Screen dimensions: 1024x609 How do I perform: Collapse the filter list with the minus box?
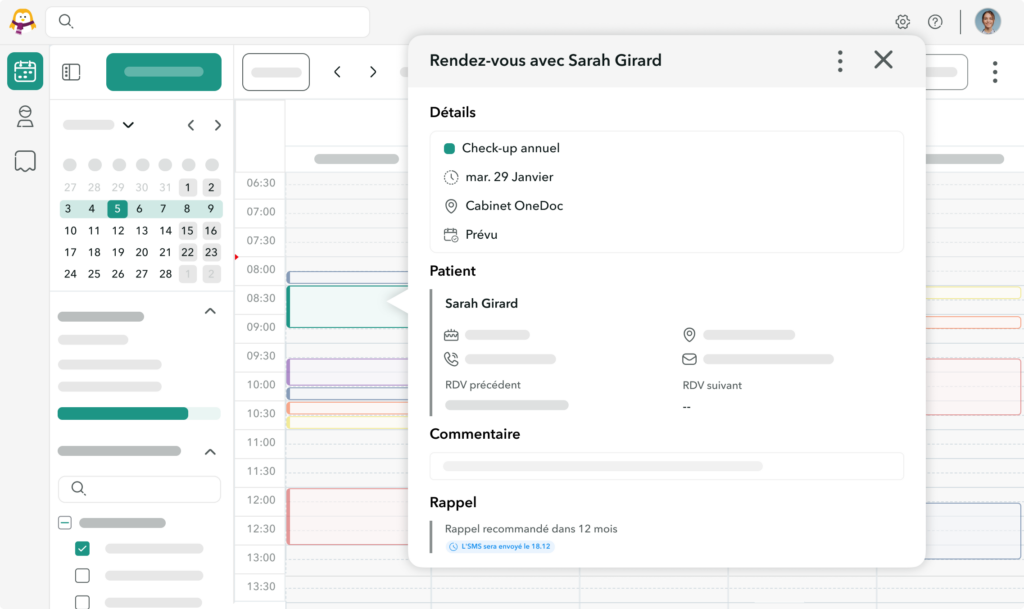pyautogui.click(x=64, y=522)
